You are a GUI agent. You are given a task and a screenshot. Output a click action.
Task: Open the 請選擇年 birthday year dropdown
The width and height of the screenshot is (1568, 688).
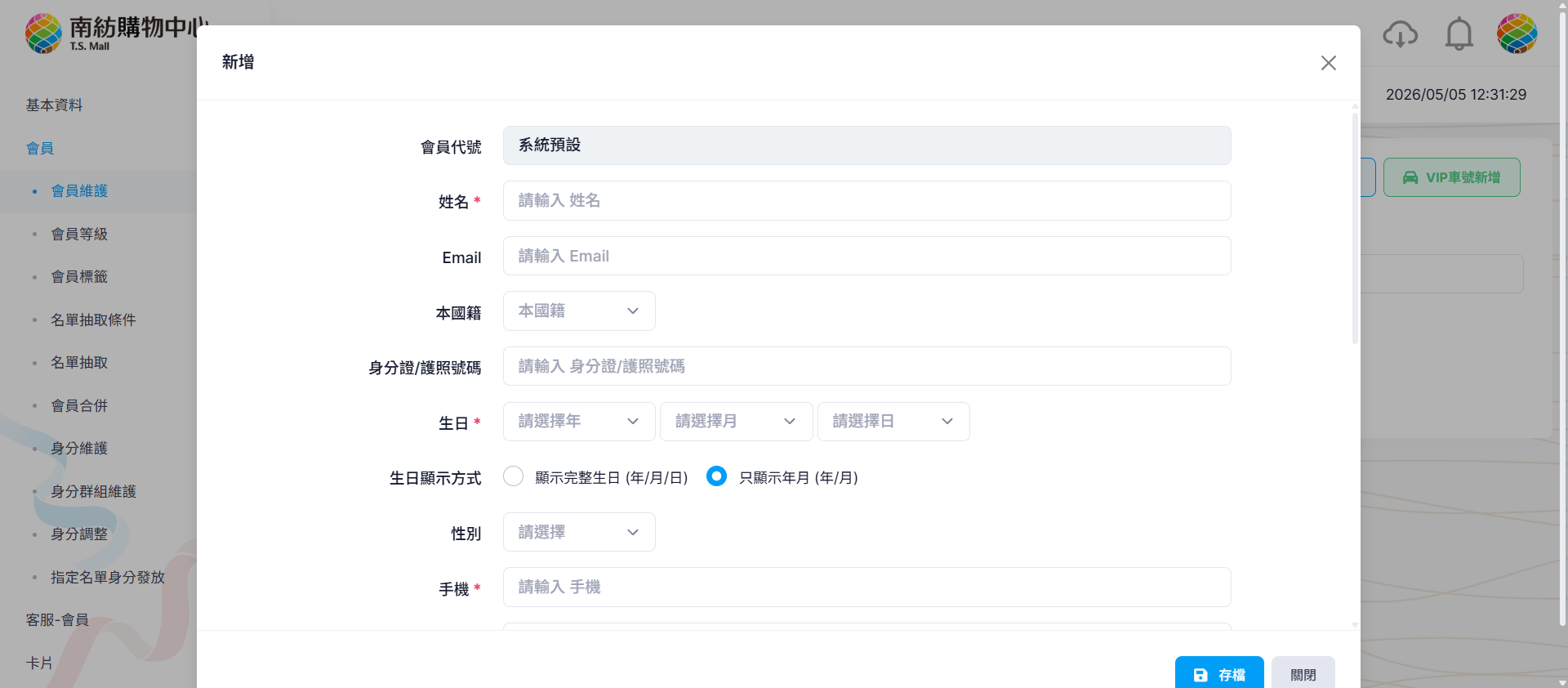579,422
